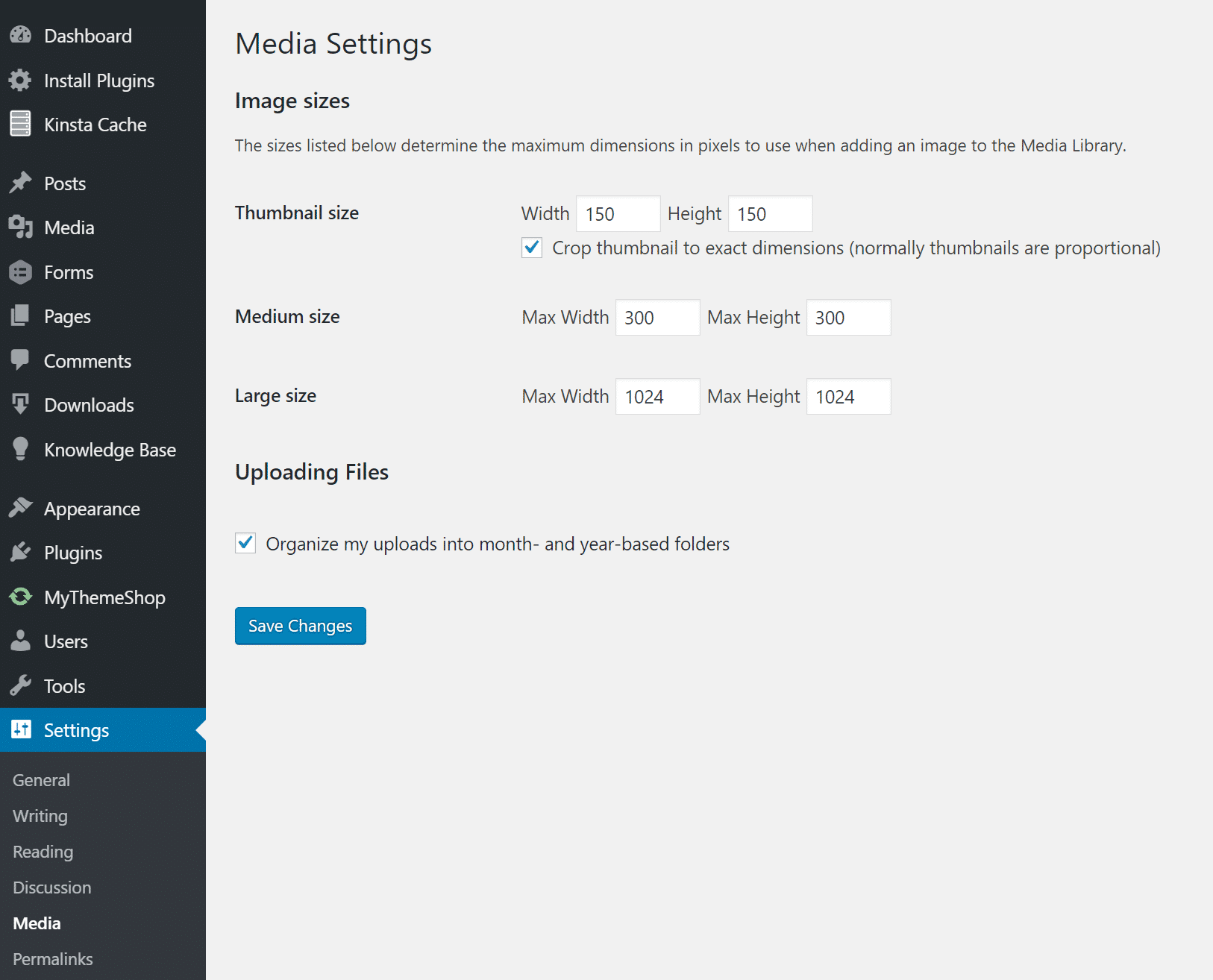Expand the Settings menu section
Viewport: 1213px width, 980px height.
point(78,730)
